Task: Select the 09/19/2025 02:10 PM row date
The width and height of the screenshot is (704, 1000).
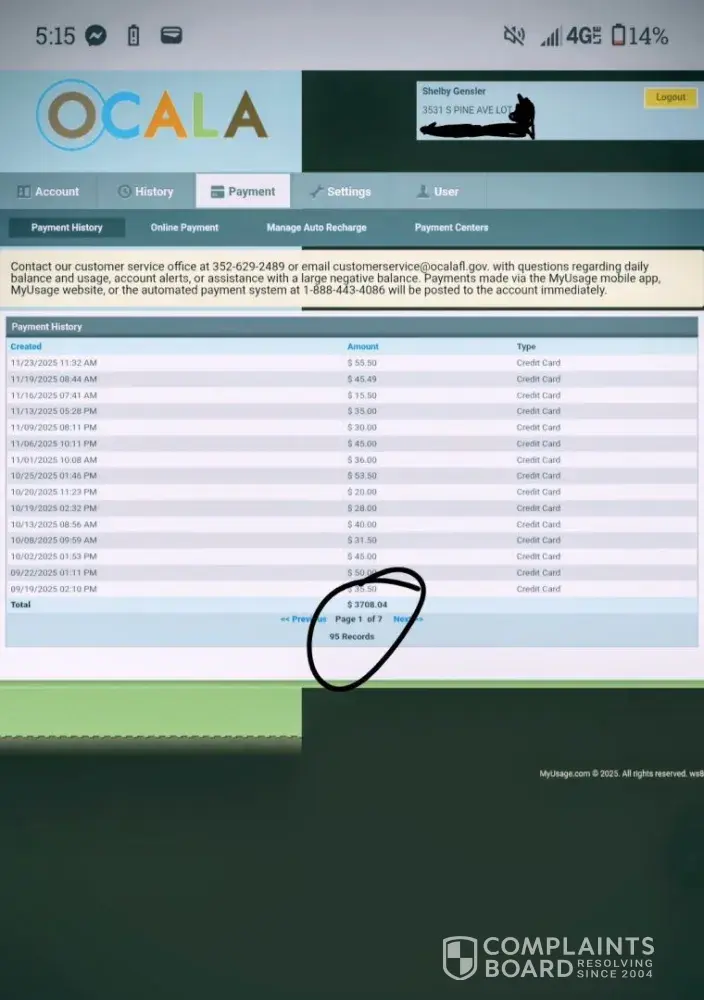Action: (x=54, y=589)
